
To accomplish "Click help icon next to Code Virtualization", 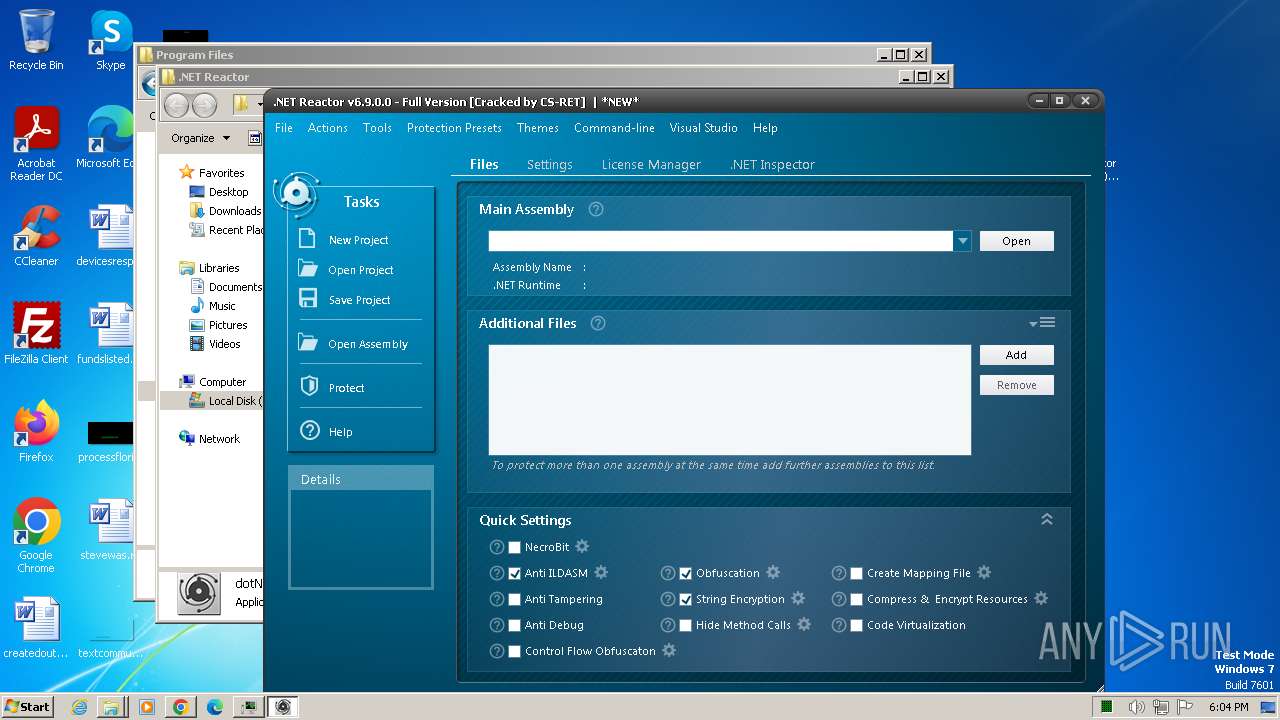I will [x=838, y=625].
